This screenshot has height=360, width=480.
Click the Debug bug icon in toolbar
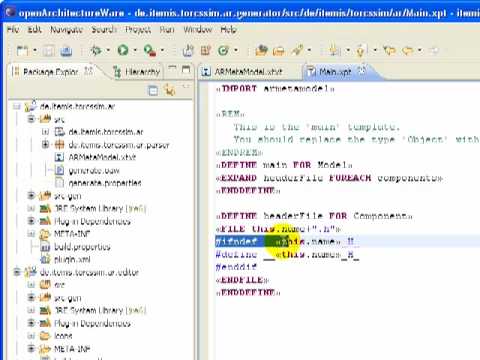tap(96, 51)
